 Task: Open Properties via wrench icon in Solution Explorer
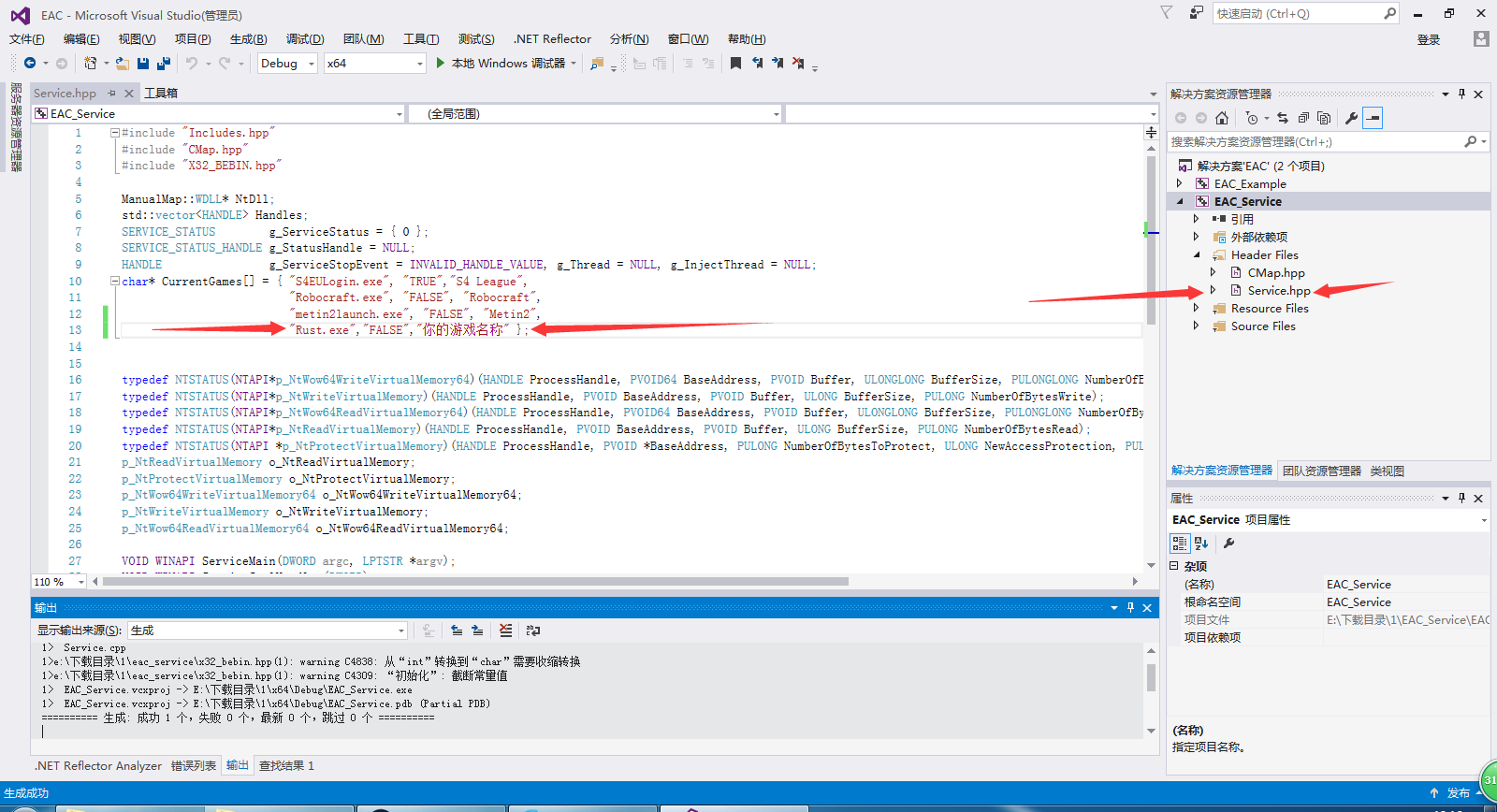1351,118
